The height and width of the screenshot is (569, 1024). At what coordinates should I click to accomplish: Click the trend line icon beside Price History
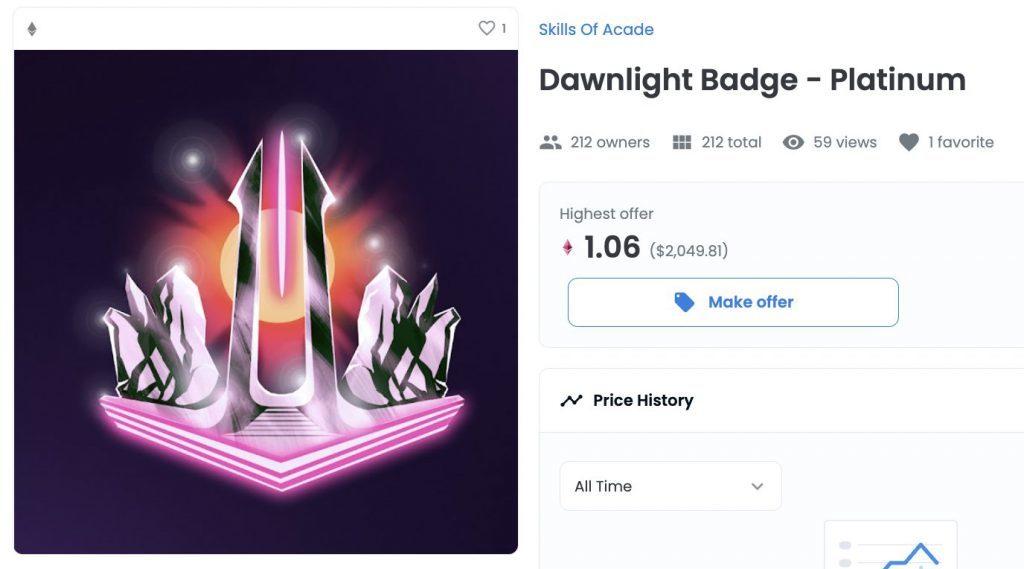coord(571,400)
